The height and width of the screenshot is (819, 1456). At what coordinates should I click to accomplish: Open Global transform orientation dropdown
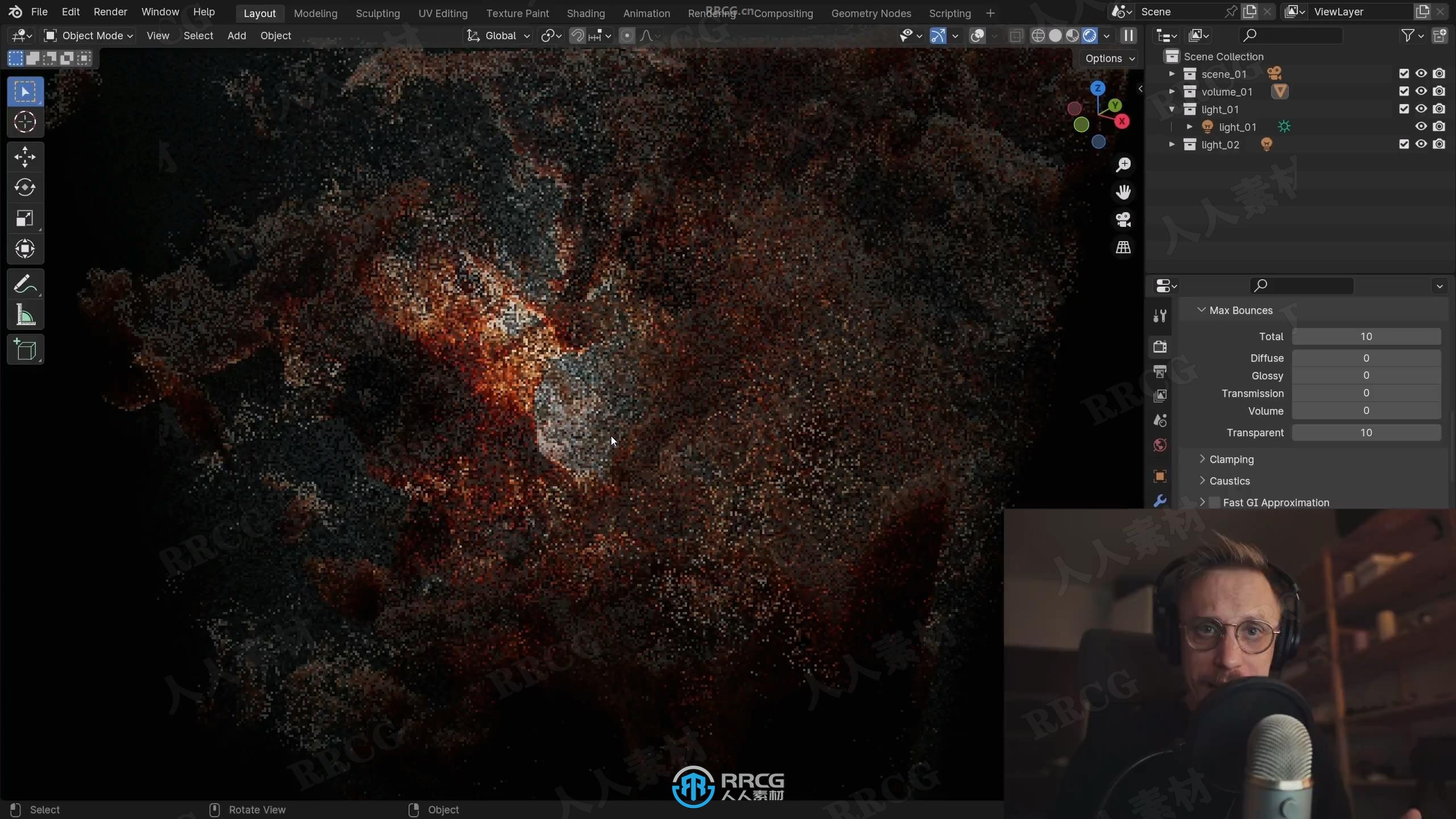tap(498, 36)
